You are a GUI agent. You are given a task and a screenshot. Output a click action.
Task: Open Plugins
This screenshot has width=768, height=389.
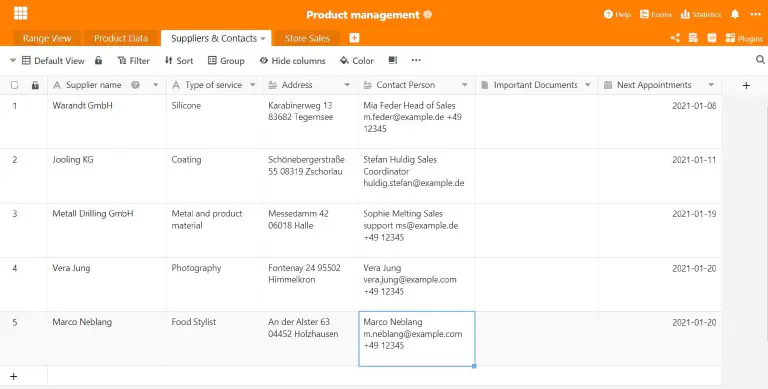(x=744, y=38)
